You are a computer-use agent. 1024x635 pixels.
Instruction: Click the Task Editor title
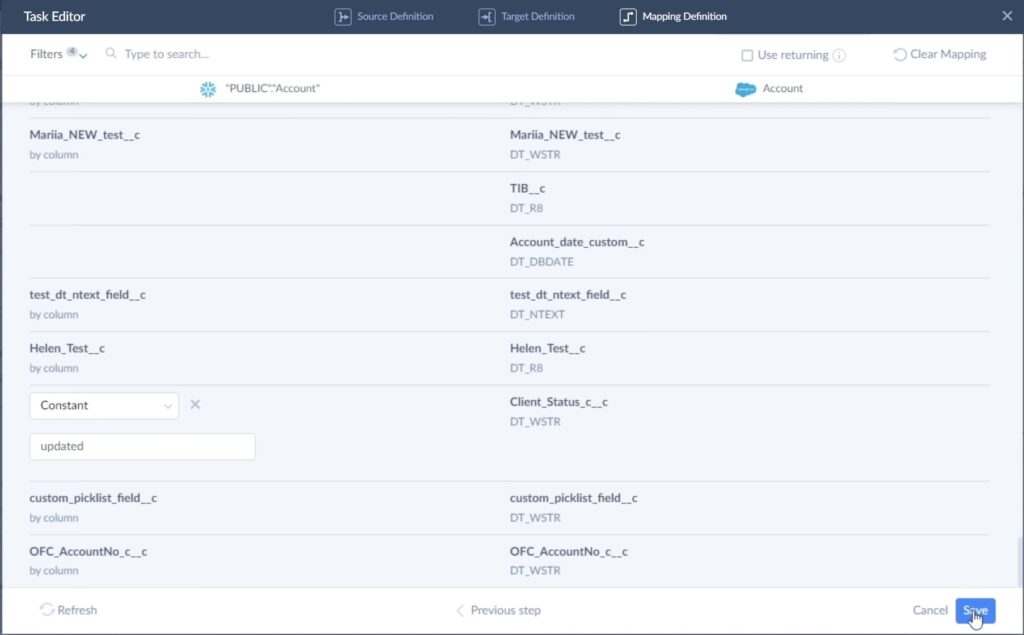point(54,16)
